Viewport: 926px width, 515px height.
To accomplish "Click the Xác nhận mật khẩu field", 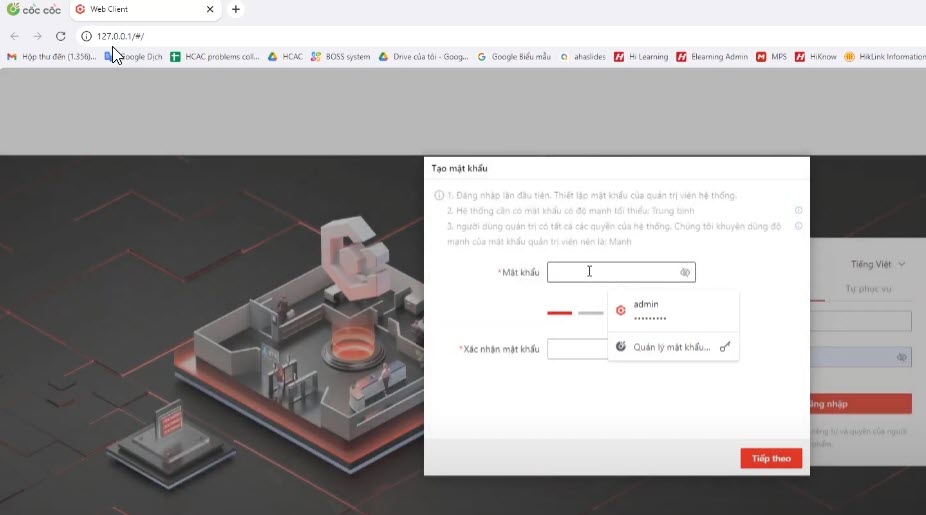I will [x=577, y=349].
